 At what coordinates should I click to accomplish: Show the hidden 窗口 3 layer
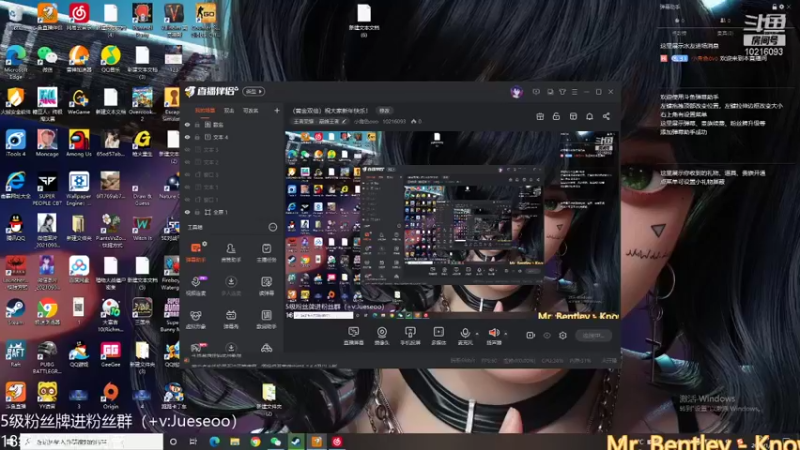[x=187, y=174]
